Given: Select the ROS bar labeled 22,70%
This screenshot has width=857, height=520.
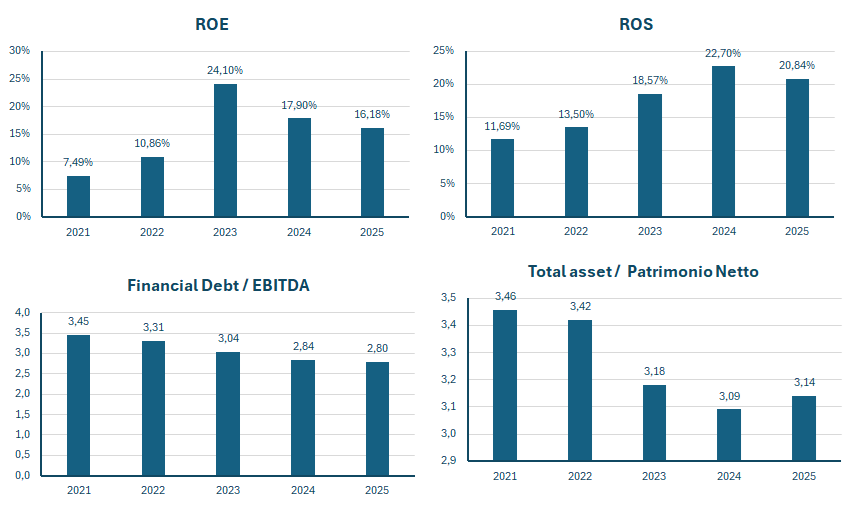Looking at the screenshot, I should point(724,142).
